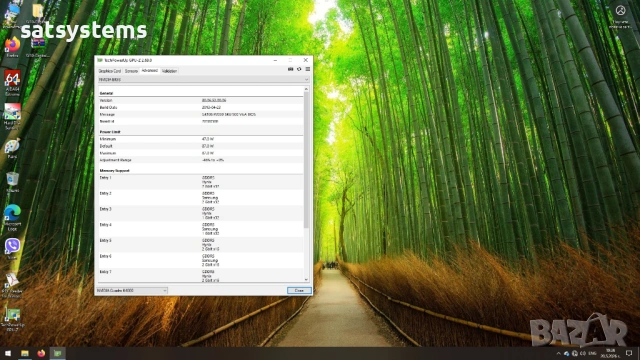
Task: Show hidden system tray icons
Action: point(558,353)
